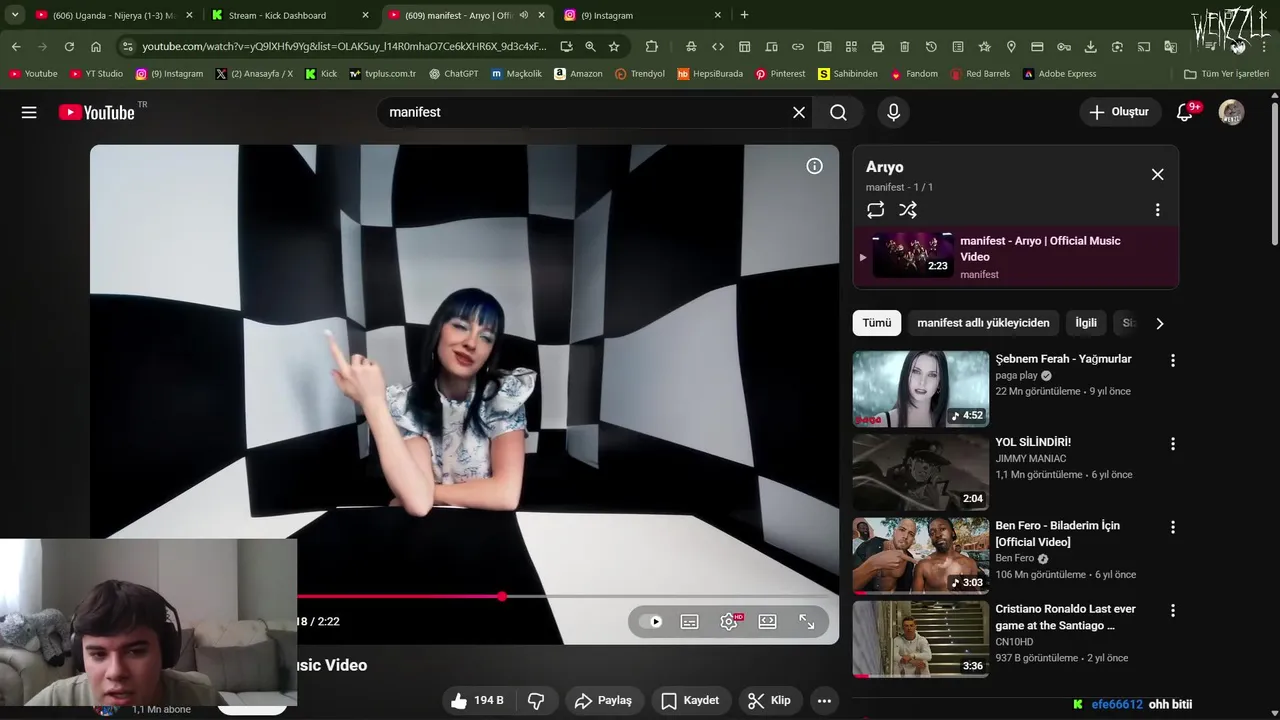
Task: Open options for Cristiano Ronaldo Last ever game
Action: tap(1173, 610)
